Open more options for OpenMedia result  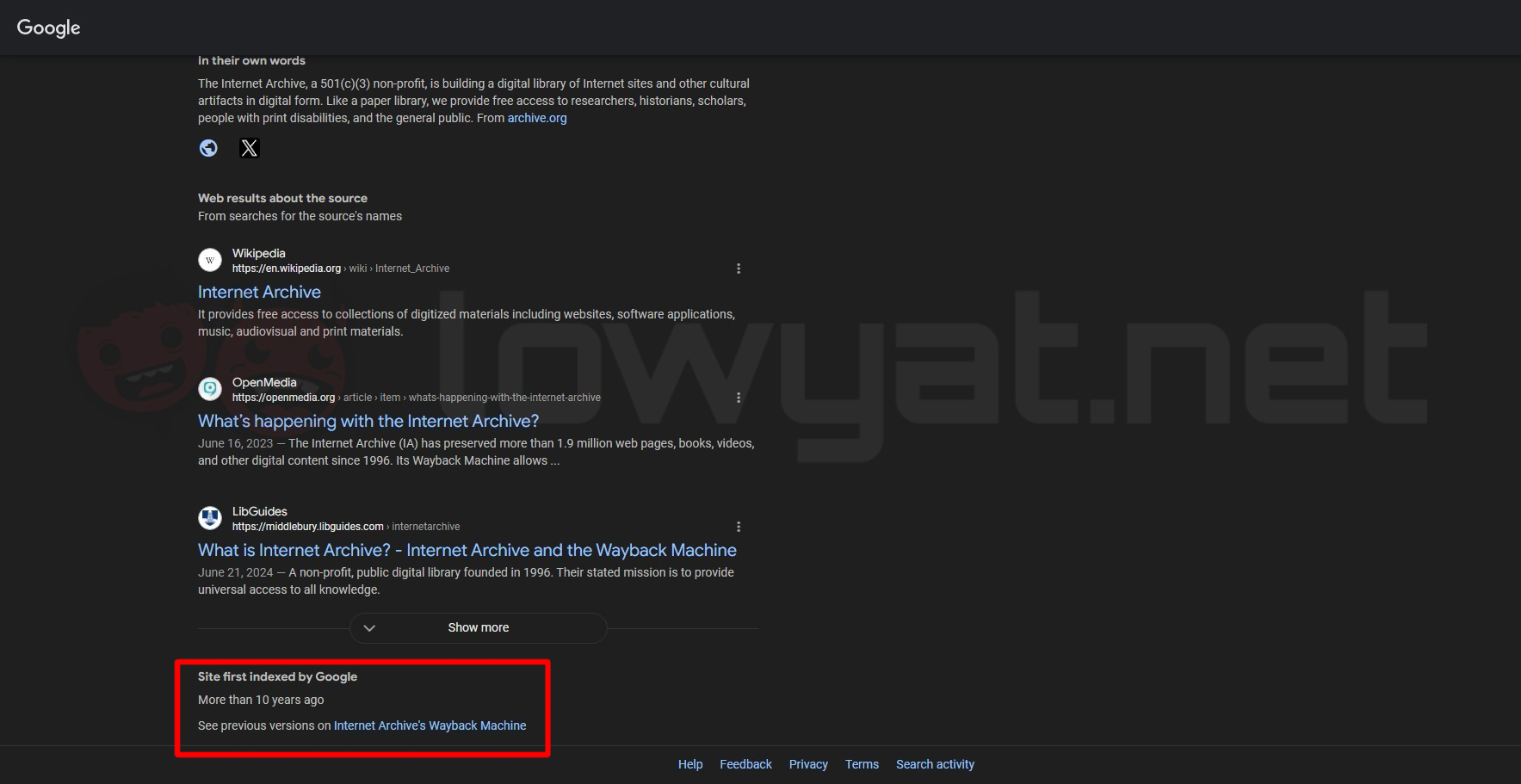(739, 398)
